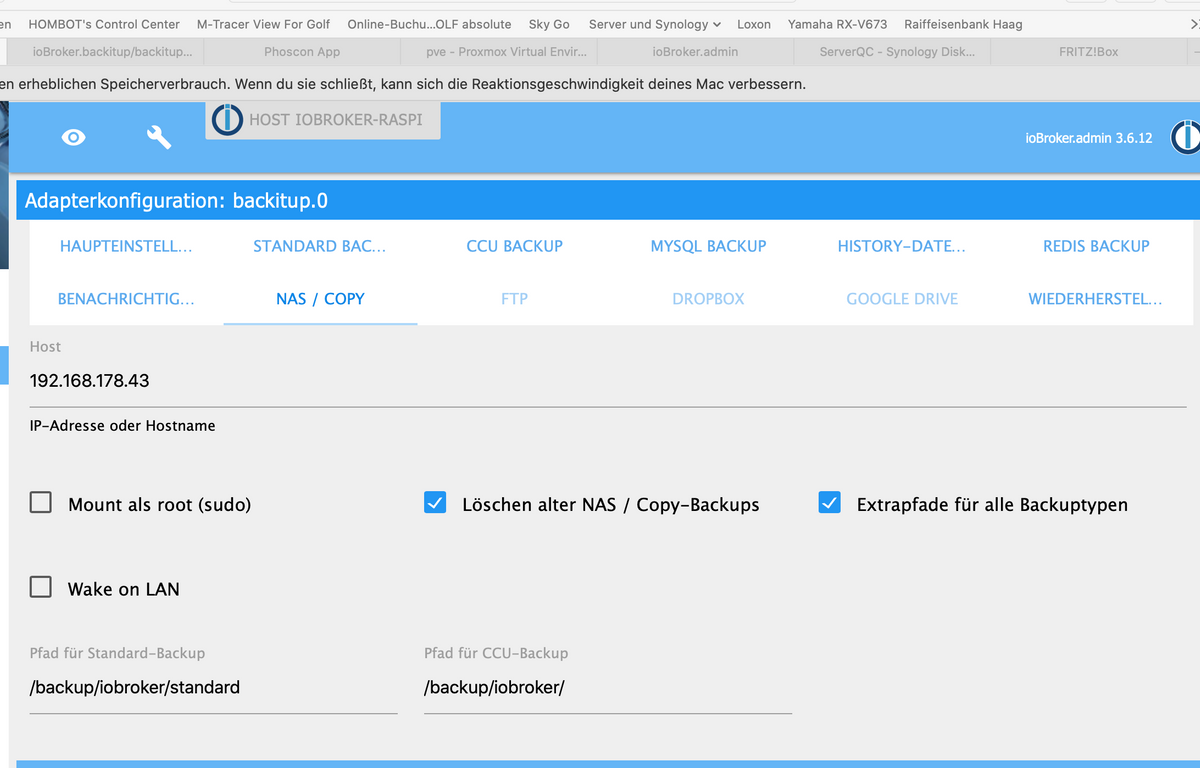The image size is (1200, 768).
Task: Click the HOST IOBROKER-RASPI button
Action: point(323,120)
